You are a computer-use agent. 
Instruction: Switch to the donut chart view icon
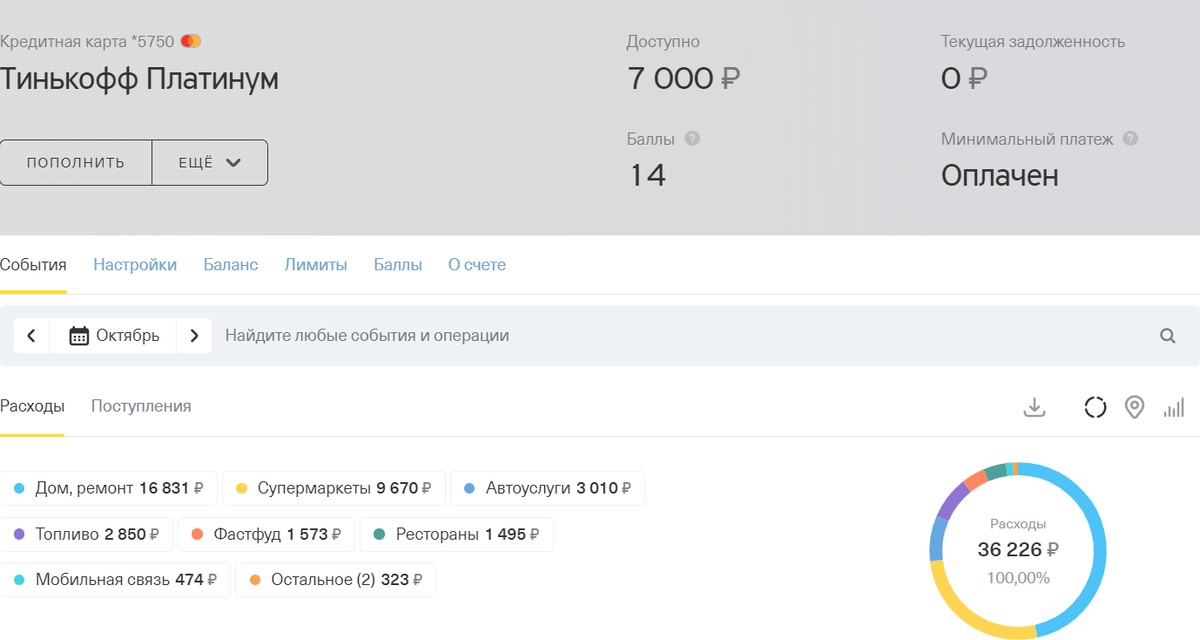[x=1095, y=407]
